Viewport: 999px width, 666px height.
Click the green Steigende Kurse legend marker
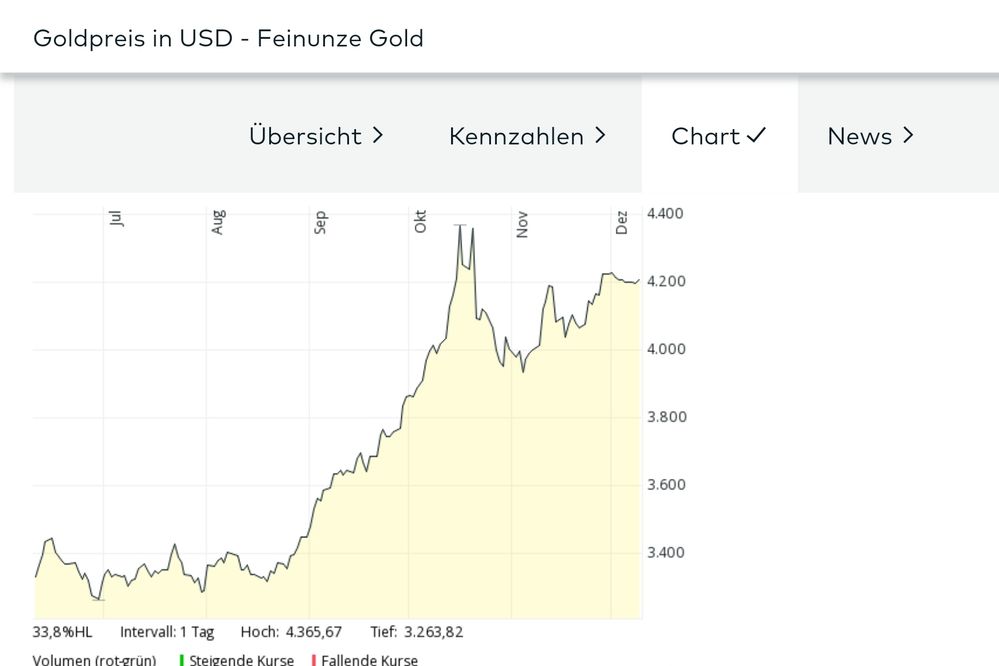tap(182, 660)
